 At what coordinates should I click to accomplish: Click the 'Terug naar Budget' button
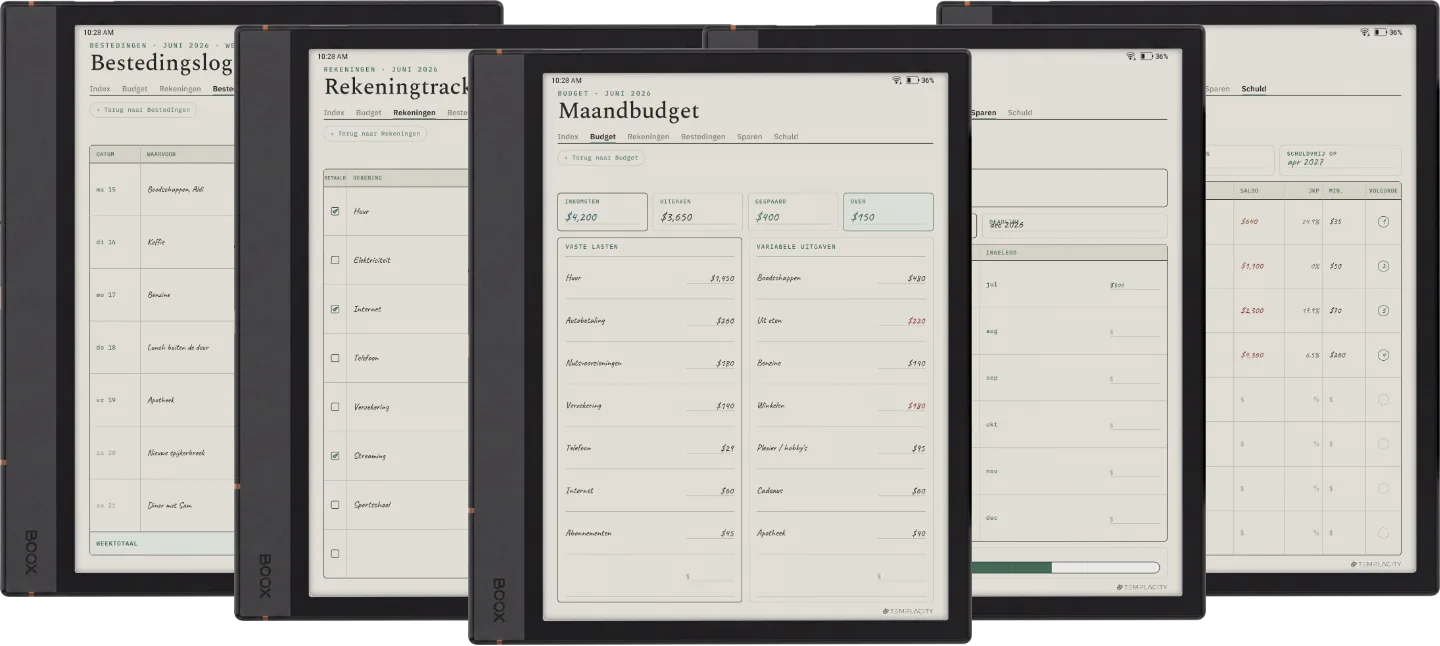[602, 158]
